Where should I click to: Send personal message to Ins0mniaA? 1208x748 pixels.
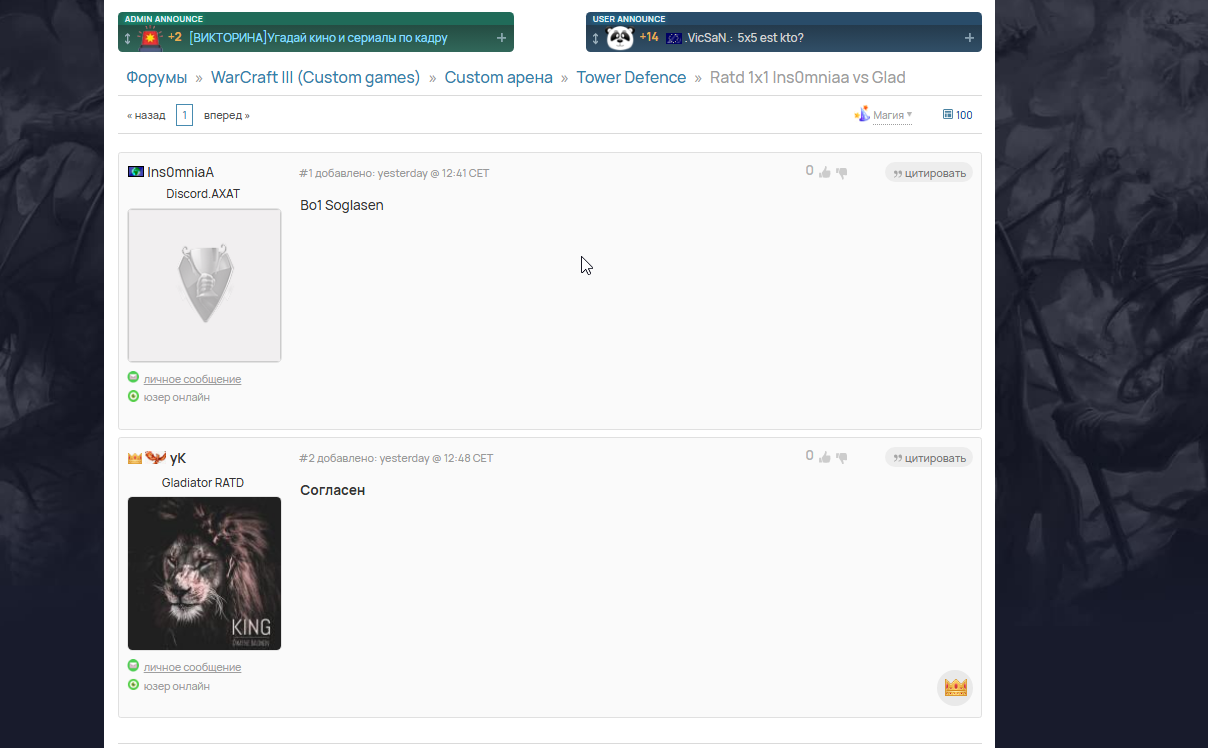click(192, 379)
